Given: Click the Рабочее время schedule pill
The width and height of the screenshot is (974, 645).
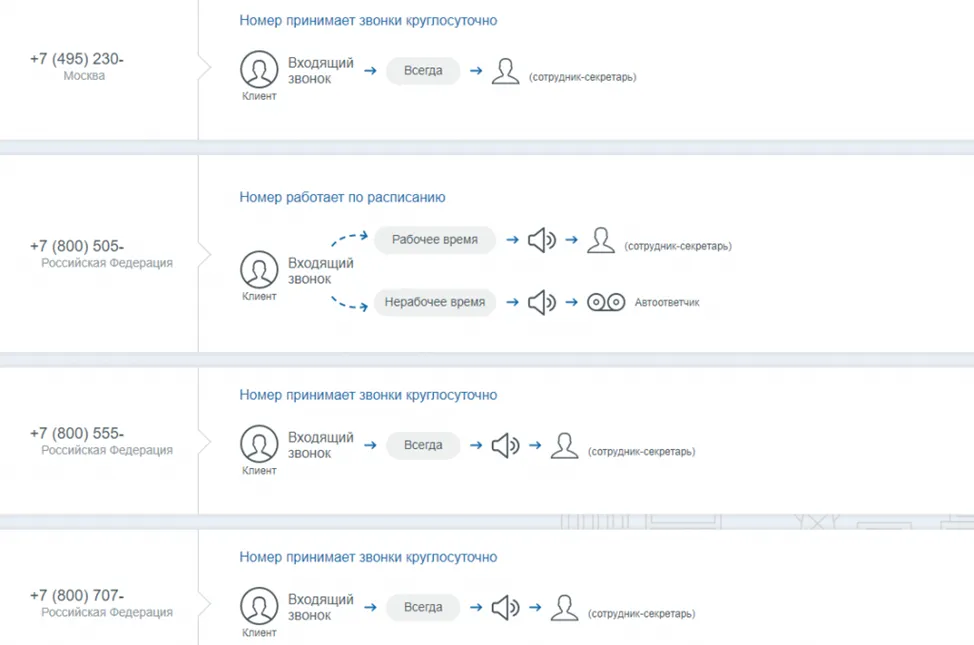Looking at the screenshot, I should [x=434, y=240].
